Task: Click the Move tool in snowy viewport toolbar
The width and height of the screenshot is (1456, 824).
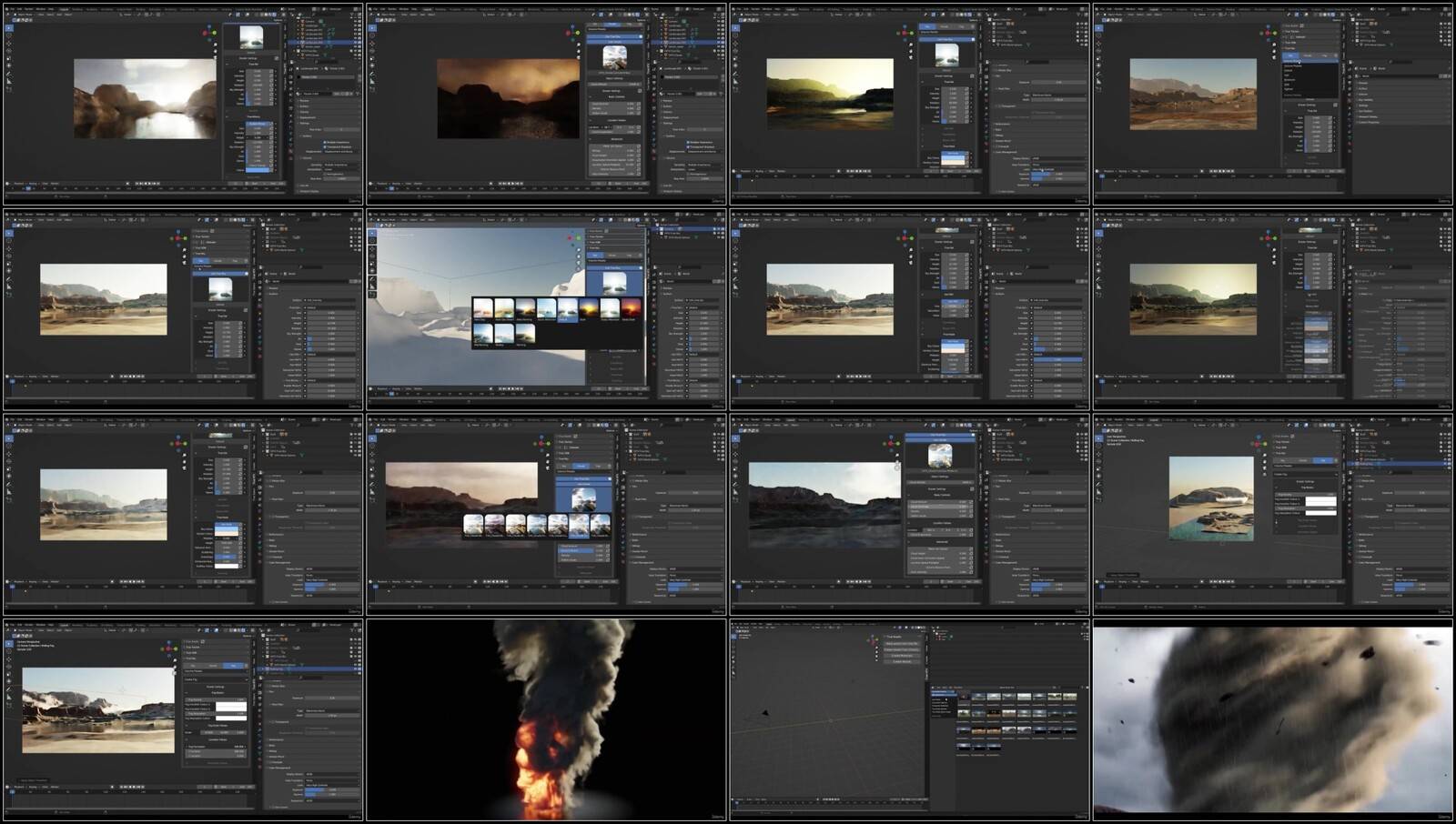Action: coord(372,248)
